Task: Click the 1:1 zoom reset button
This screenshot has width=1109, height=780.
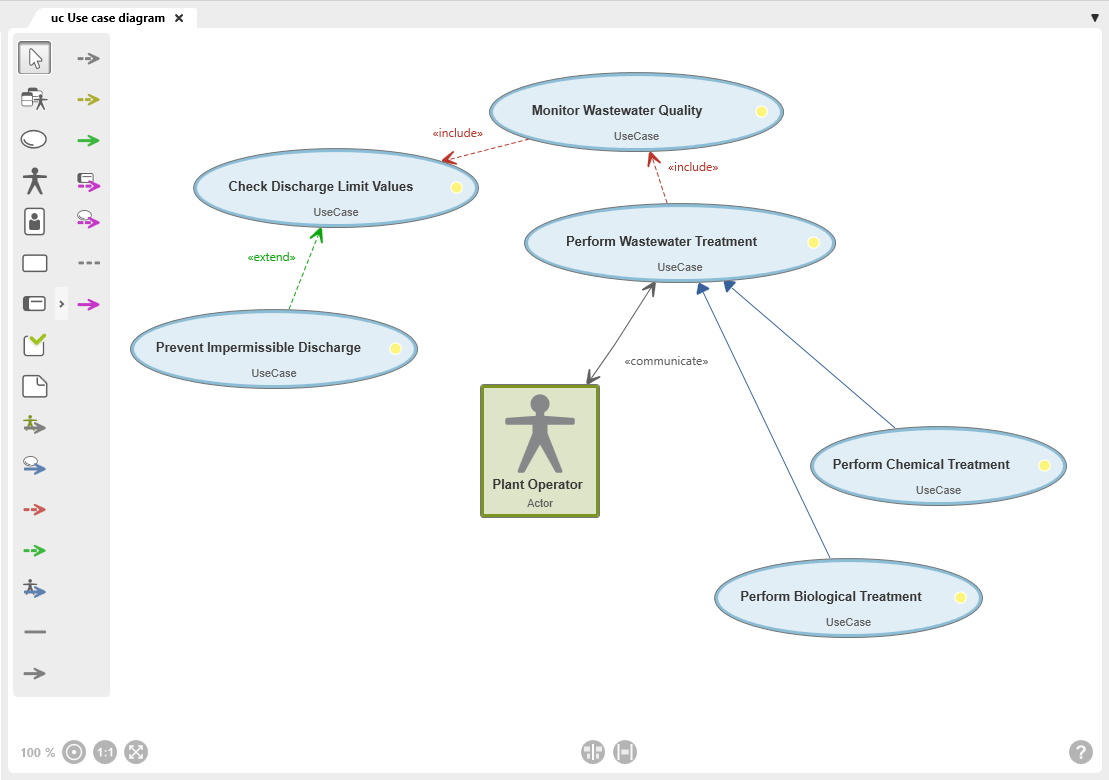Action: [x=105, y=752]
